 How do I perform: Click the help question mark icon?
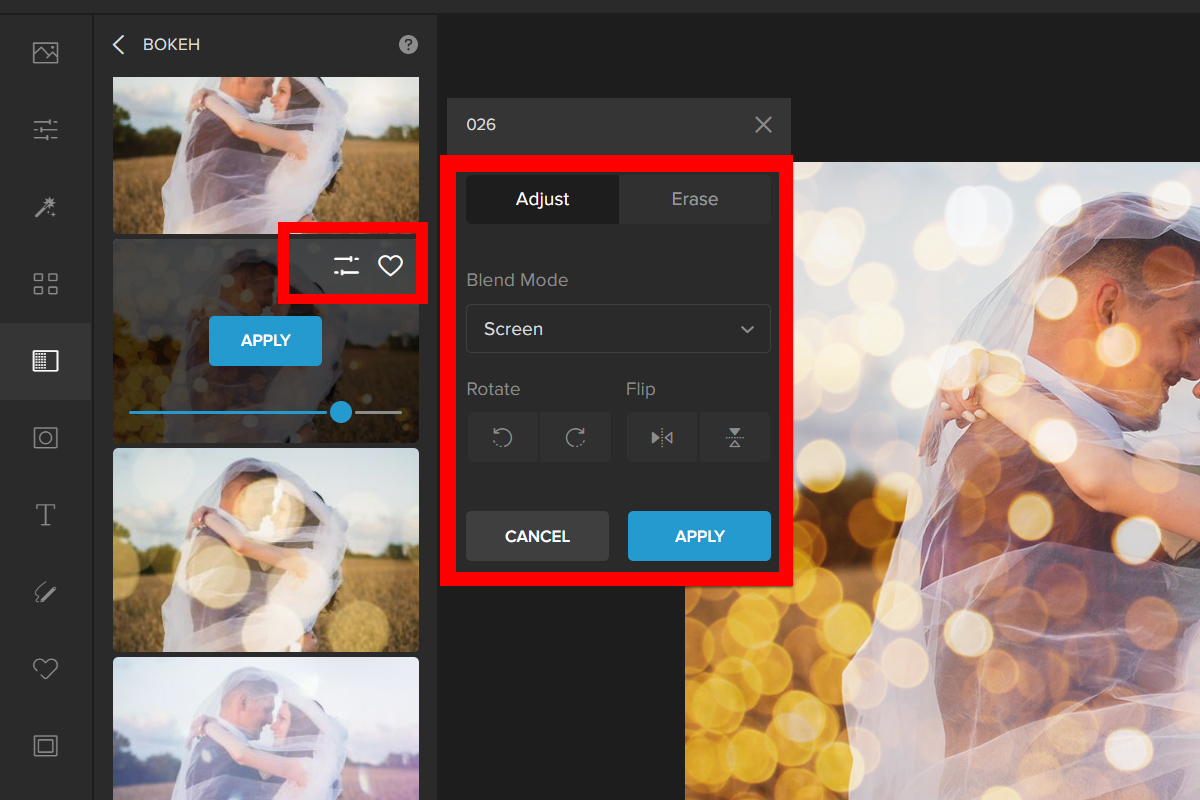click(x=408, y=45)
